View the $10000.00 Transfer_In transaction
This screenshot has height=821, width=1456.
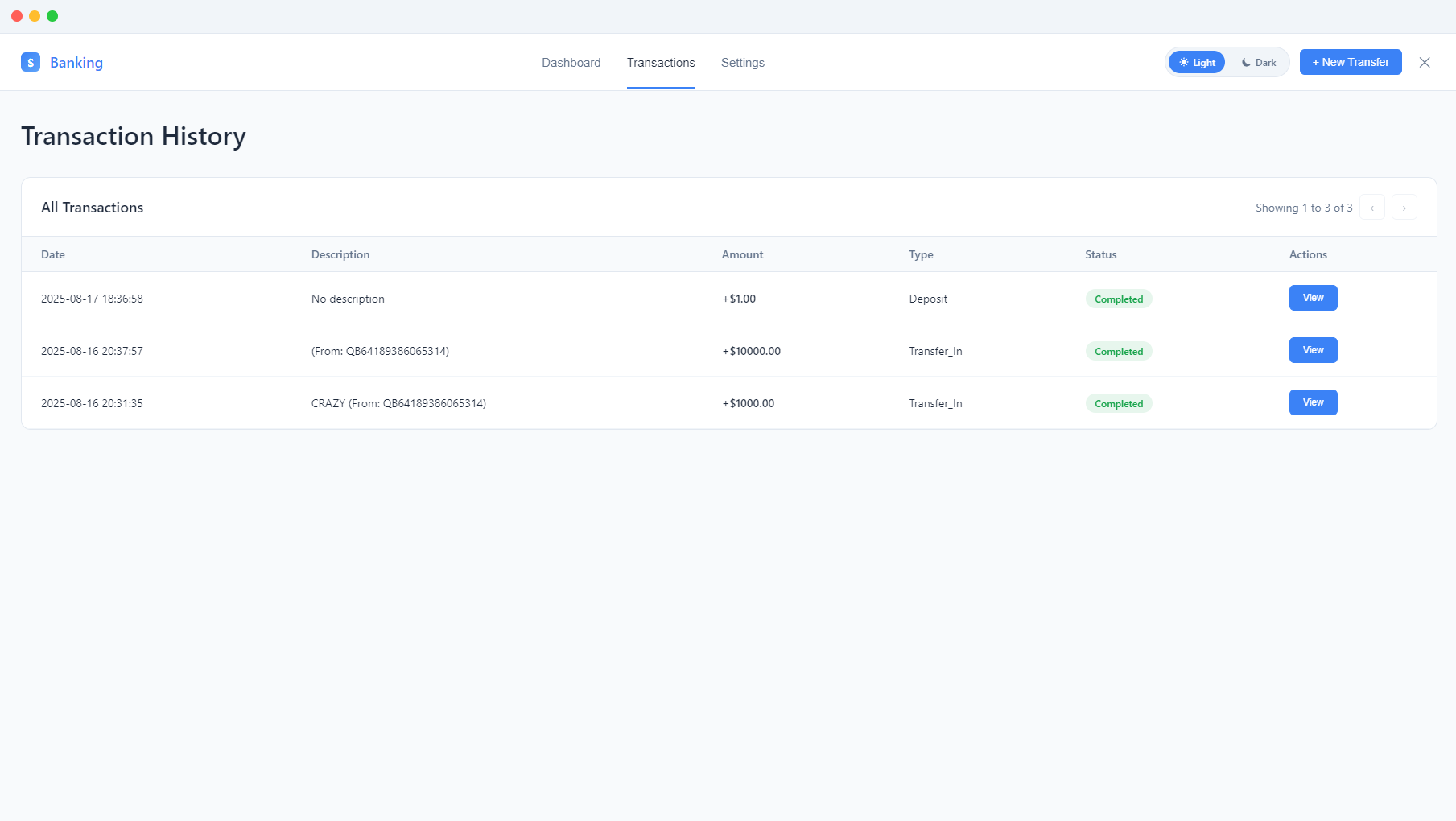click(x=1313, y=350)
